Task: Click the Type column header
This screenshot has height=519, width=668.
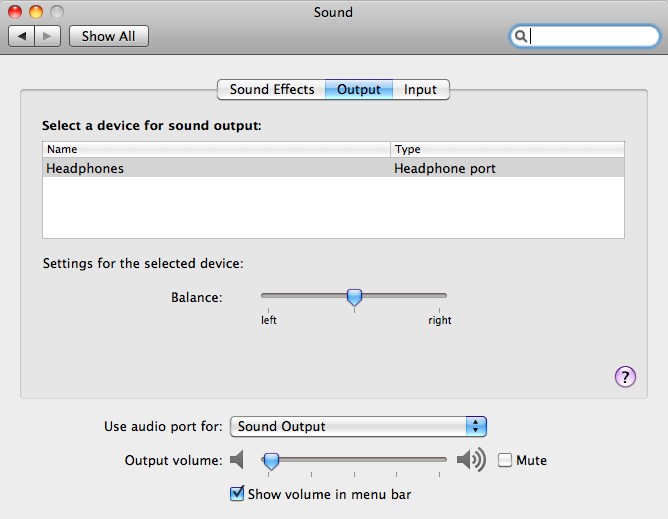Action: (x=508, y=149)
